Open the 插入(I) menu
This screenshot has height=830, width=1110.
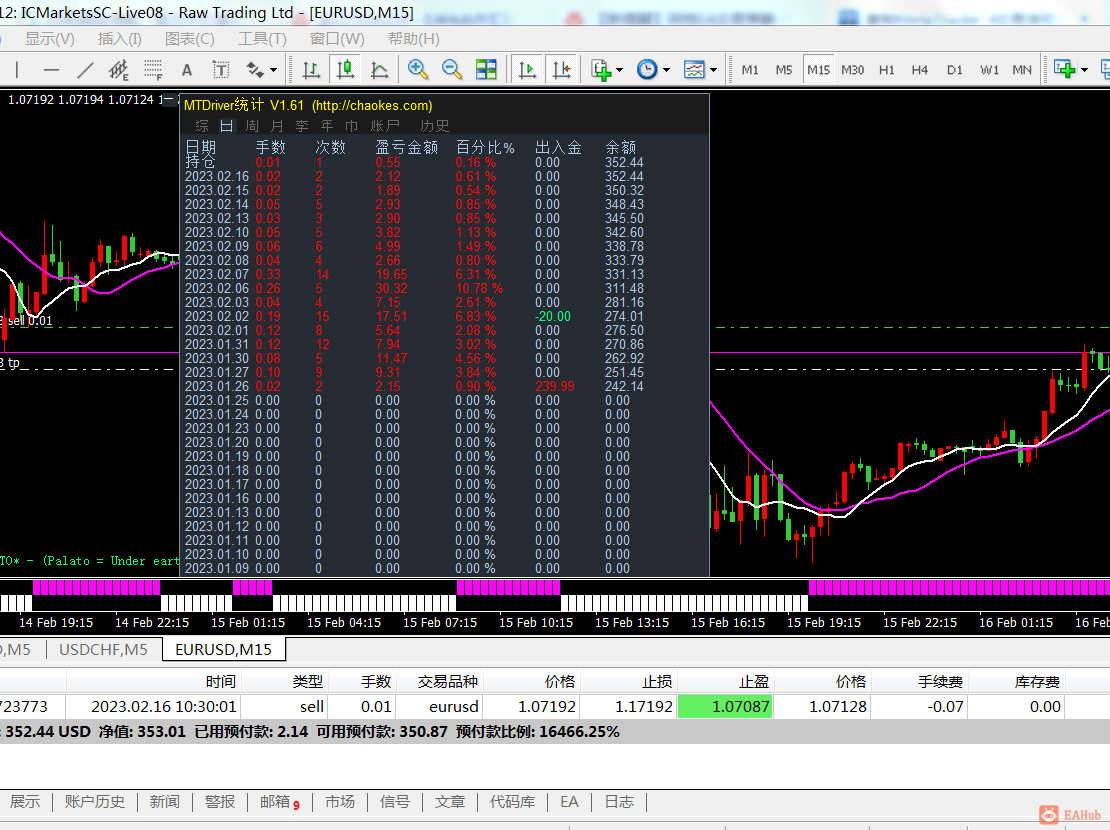tap(120, 39)
